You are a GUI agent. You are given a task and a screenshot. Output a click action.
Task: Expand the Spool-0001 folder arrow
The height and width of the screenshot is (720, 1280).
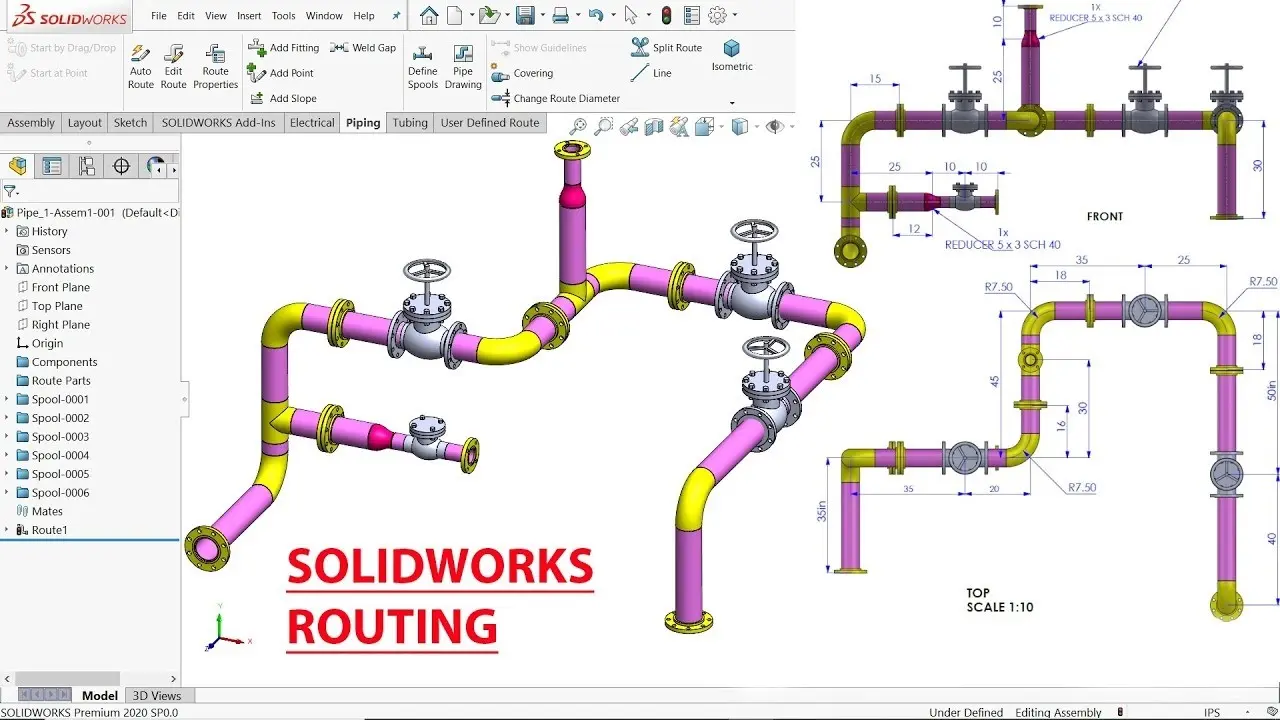coord(7,399)
